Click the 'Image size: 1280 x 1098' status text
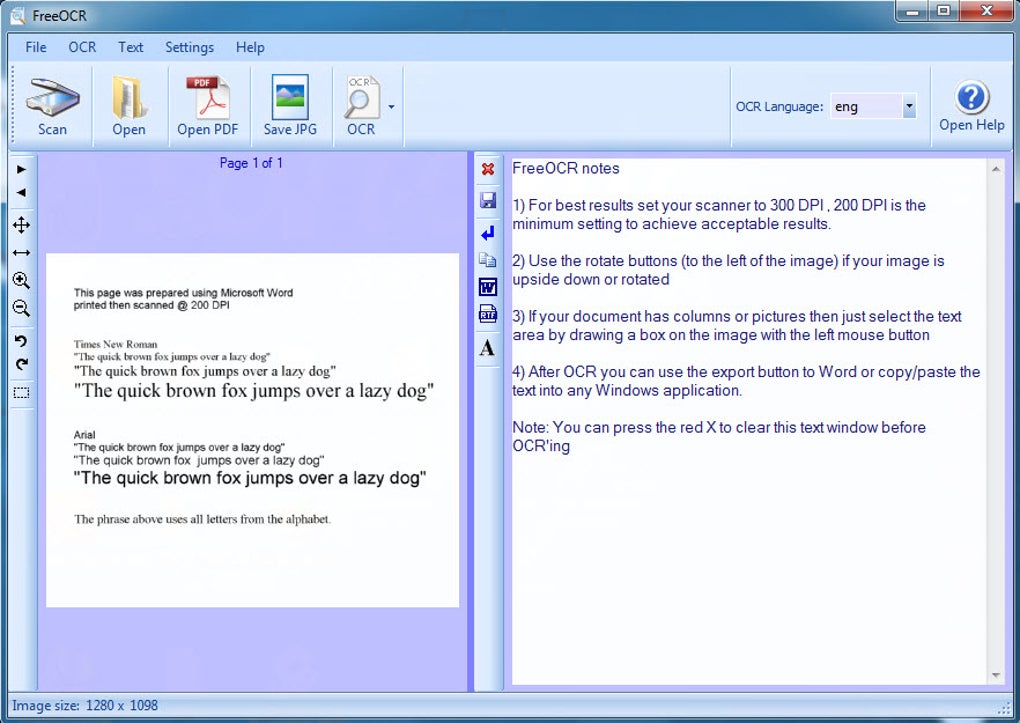The height and width of the screenshot is (723, 1020). 85,705
